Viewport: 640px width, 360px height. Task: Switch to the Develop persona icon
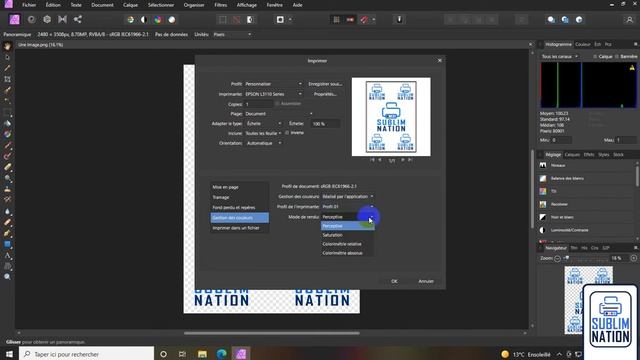click(x=47, y=20)
